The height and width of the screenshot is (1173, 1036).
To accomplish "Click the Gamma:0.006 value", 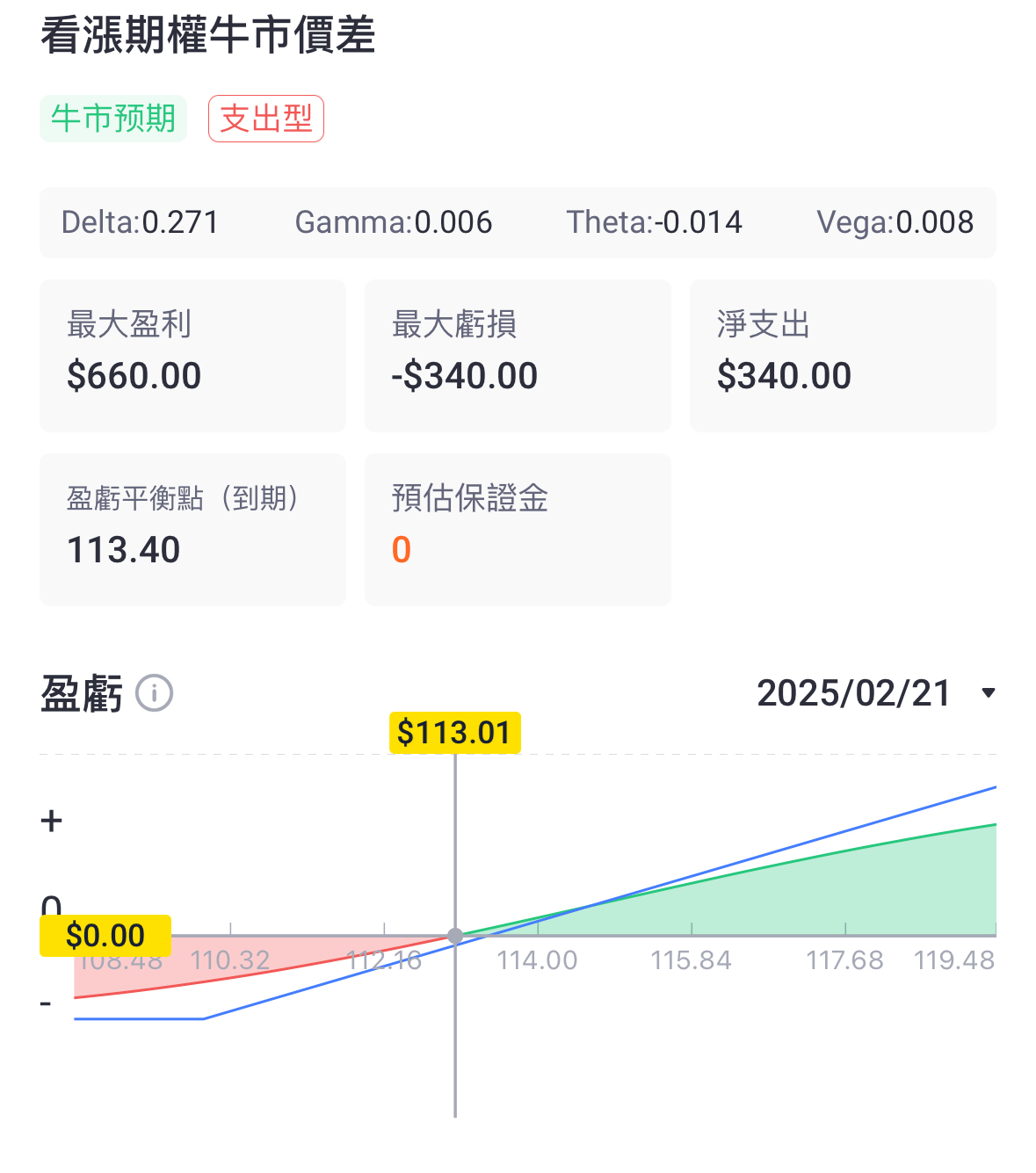I will coord(394,222).
